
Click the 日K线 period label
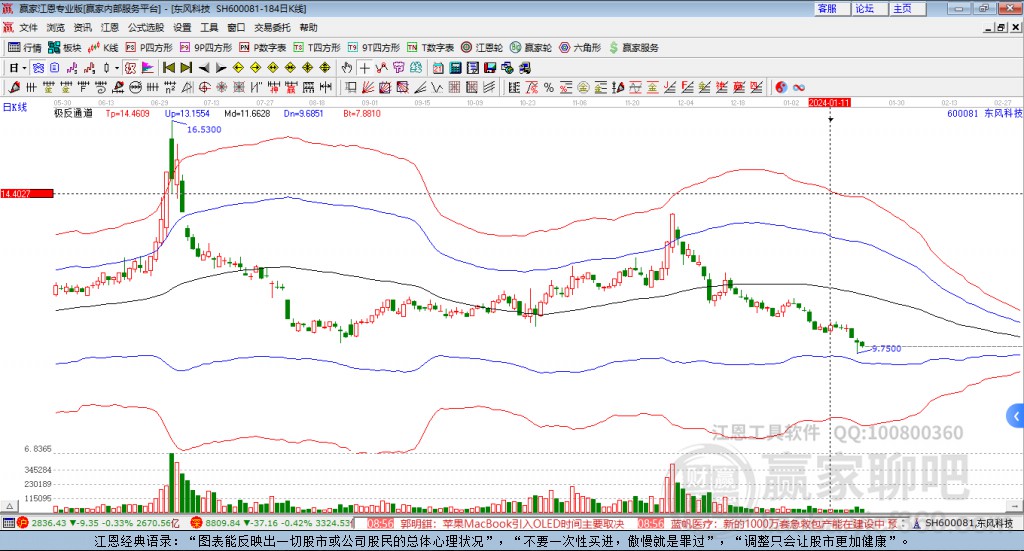click(14, 106)
